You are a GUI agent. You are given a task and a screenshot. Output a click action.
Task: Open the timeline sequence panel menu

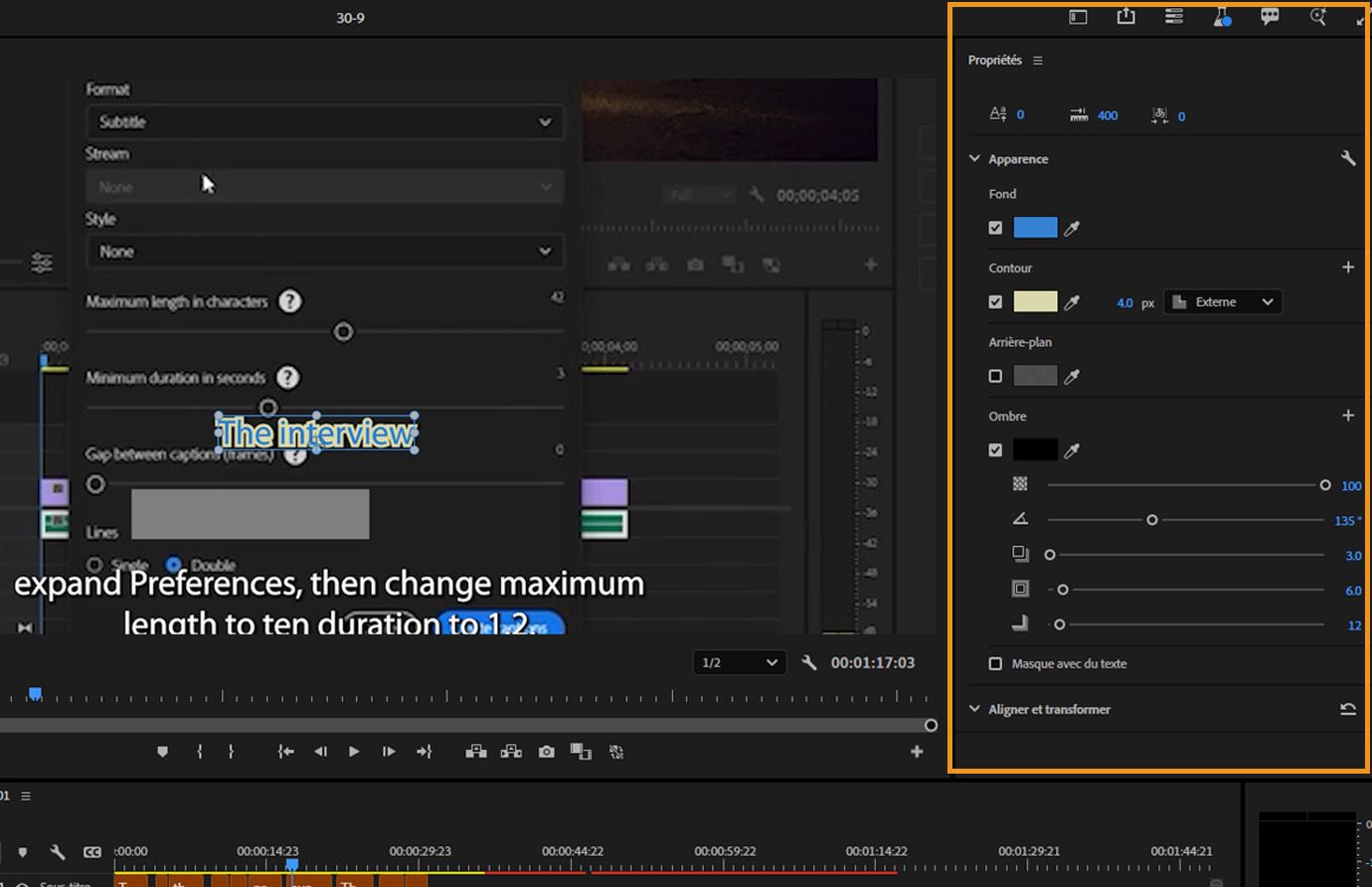coord(26,796)
